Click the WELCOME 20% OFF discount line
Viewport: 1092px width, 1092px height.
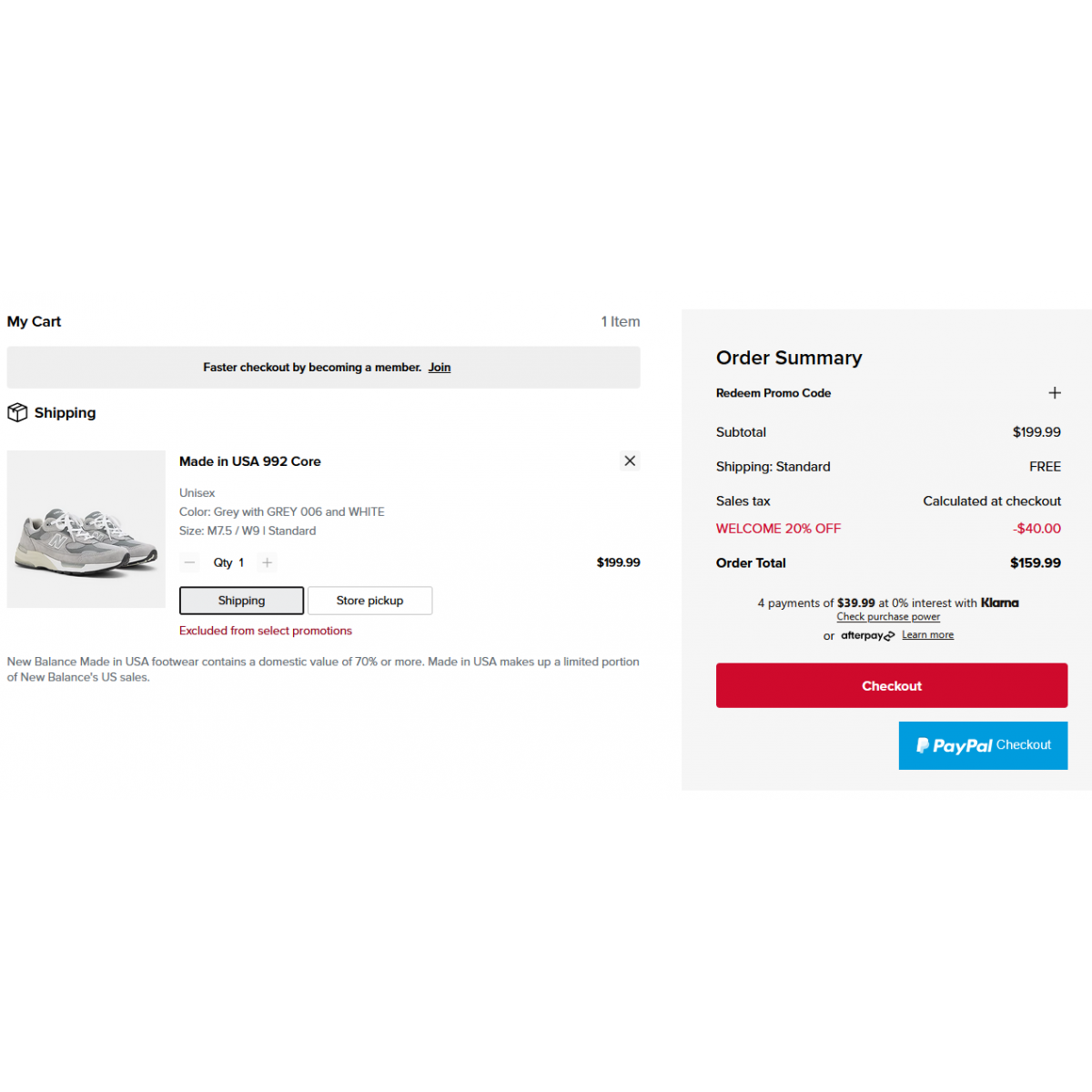(x=778, y=529)
